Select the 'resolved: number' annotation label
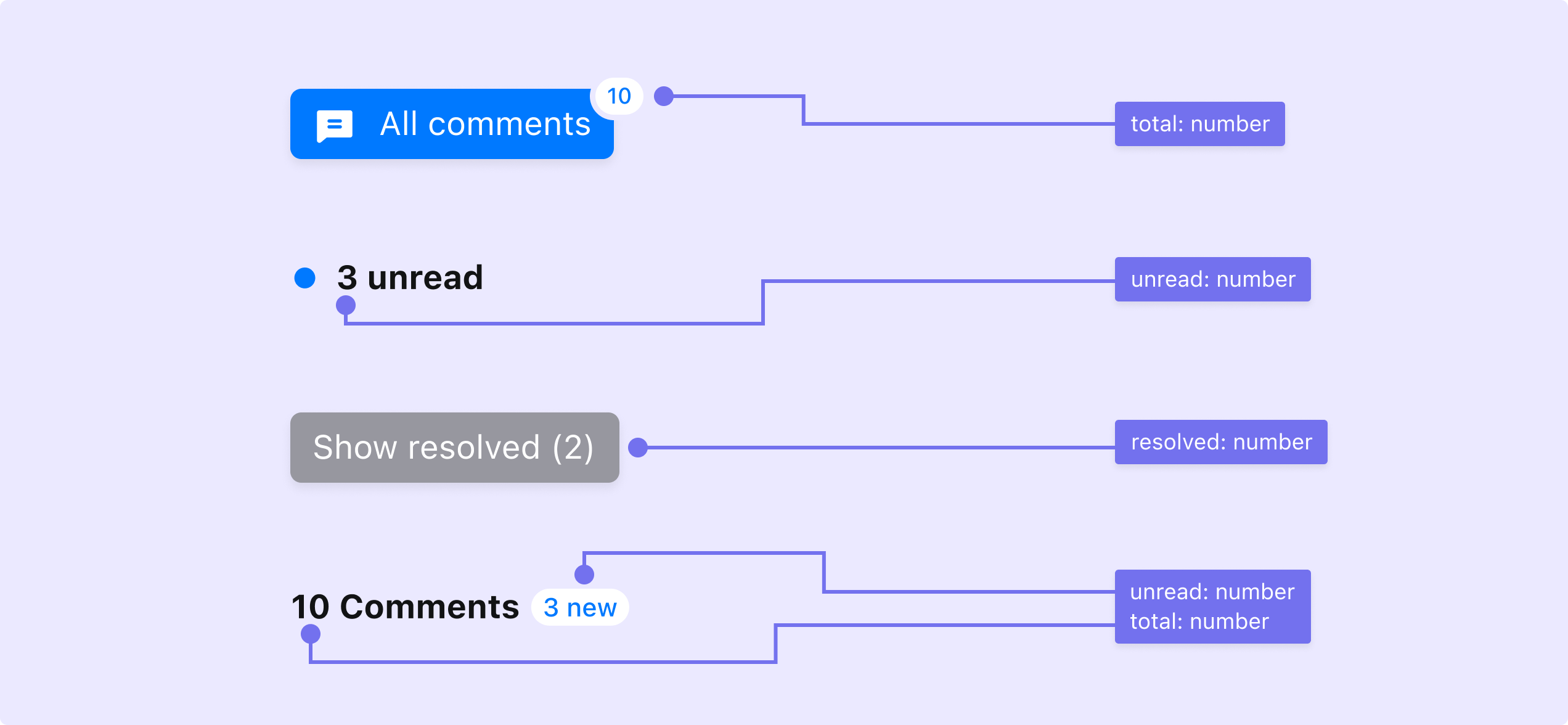Viewport: 1568px width, 725px height. 1220,442
